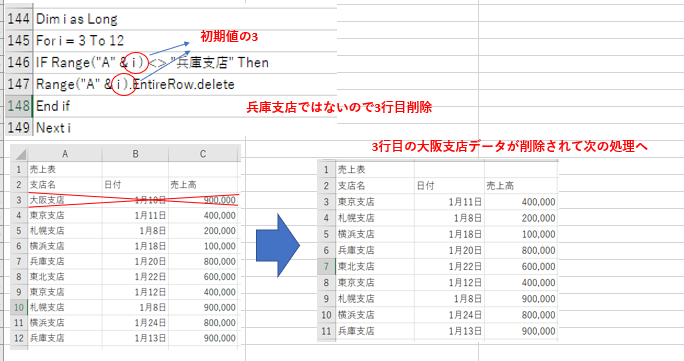Click the 600,000 sales cell in row 7
This screenshot has height=361, width=684.
point(521,266)
